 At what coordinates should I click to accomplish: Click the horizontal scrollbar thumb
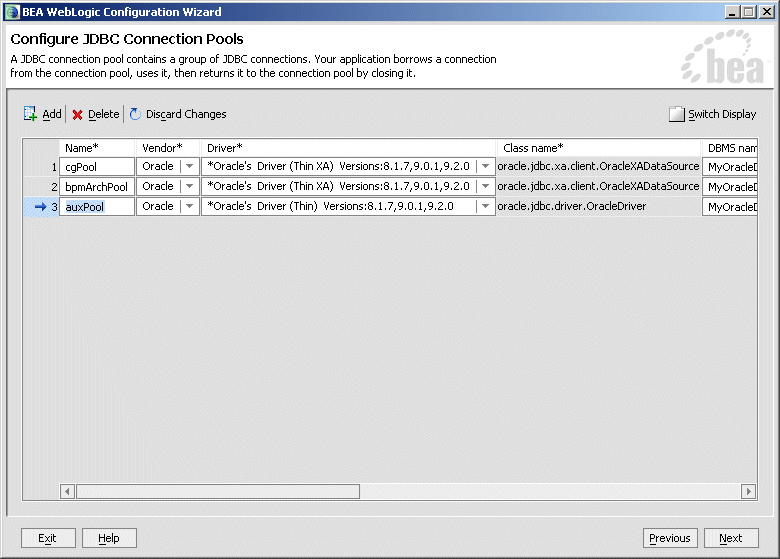pos(218,492)
